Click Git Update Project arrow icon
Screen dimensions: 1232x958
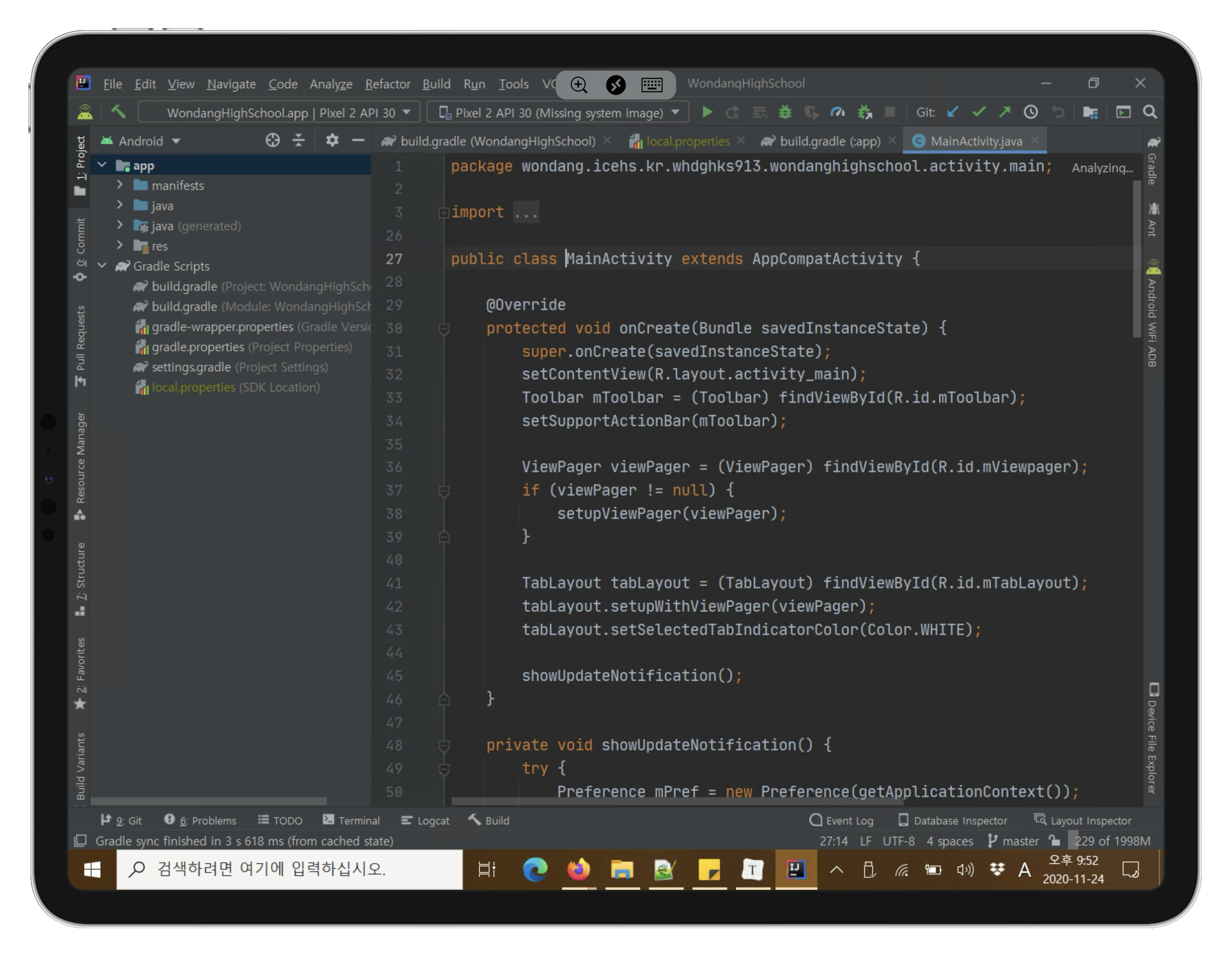[953, 112]
